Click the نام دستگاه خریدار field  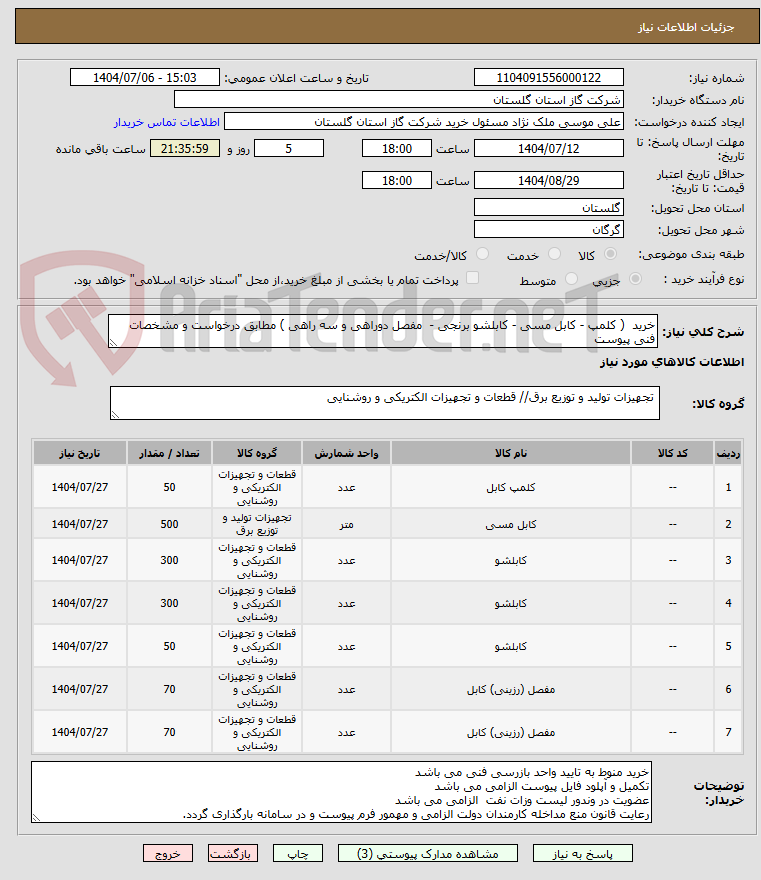[x=398, y=100]
